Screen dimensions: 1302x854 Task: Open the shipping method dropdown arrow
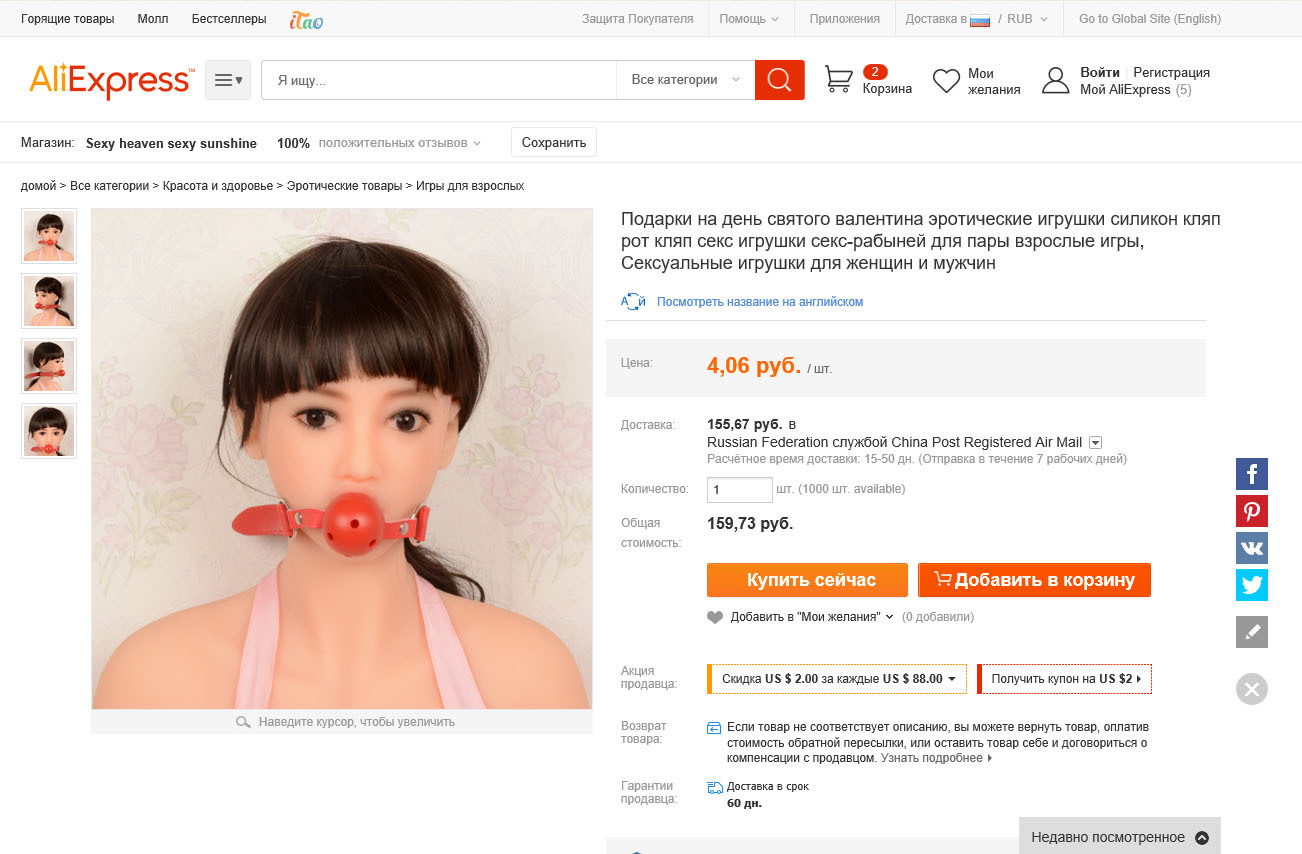(x=1095, y=442)
